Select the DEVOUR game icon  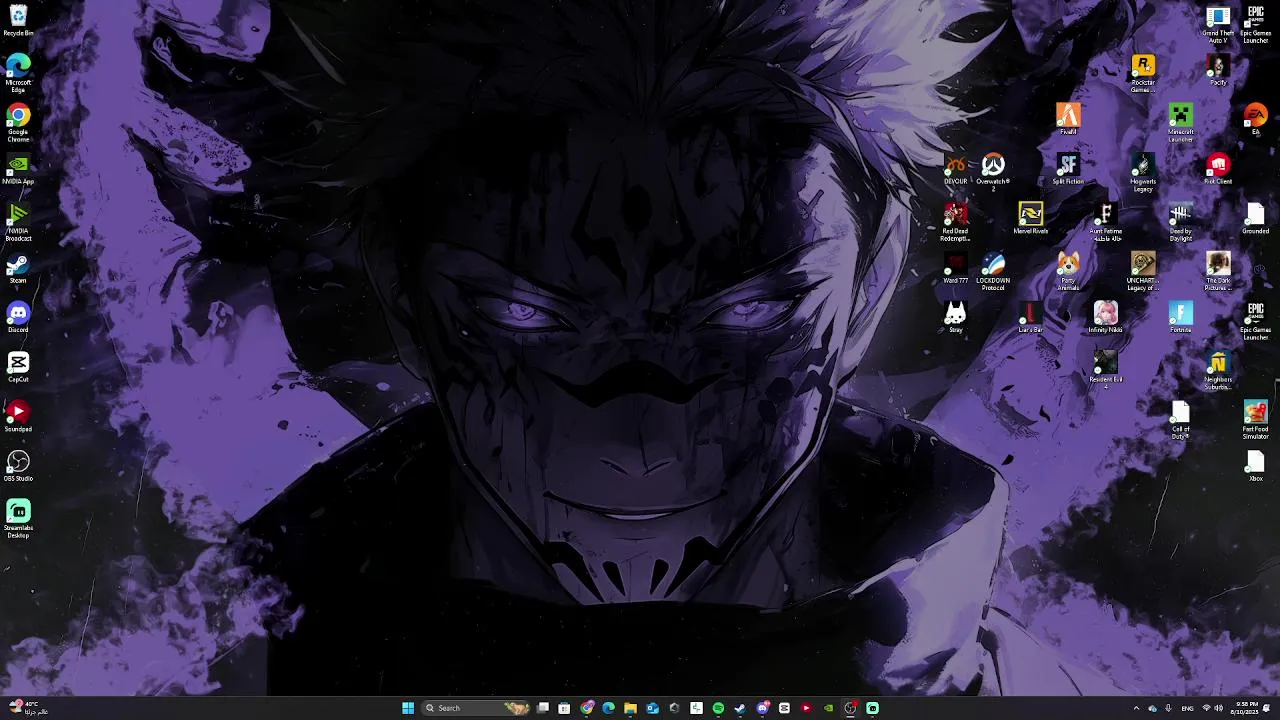click(956, 169)
